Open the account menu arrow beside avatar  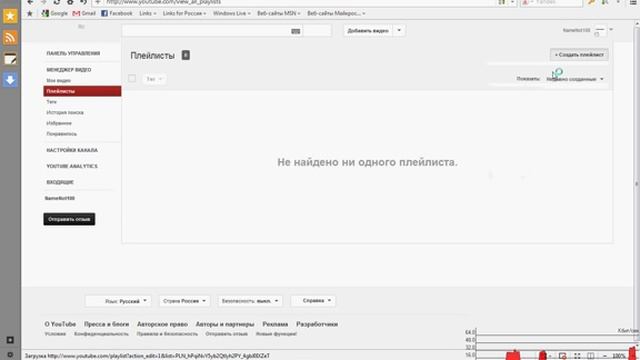point(611,30)
